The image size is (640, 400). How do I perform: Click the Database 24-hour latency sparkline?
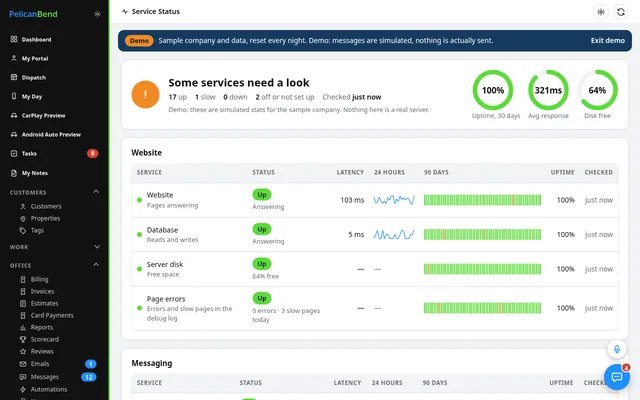(394, 234)
